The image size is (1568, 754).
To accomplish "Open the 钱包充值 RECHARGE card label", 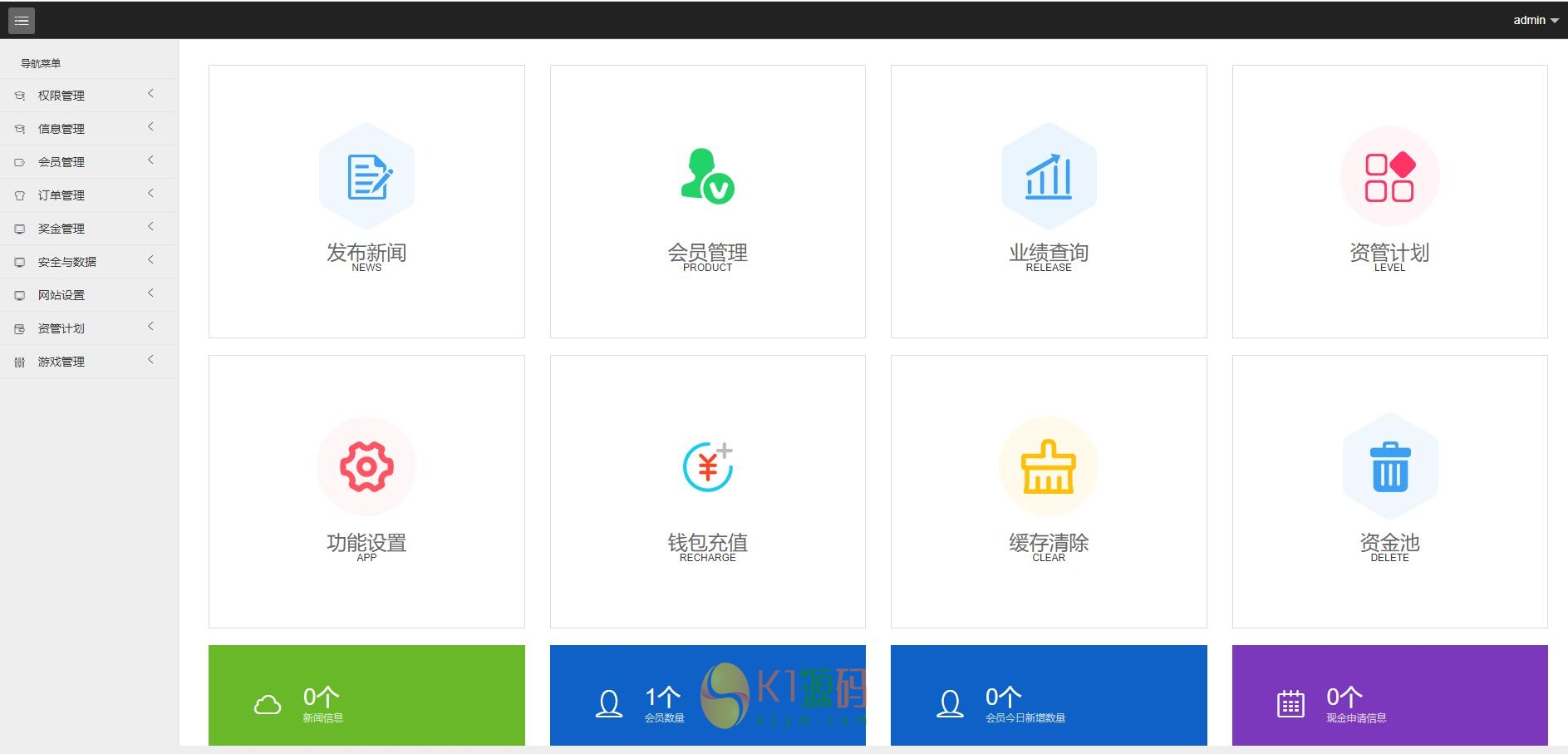I will [x=707, y=547].
